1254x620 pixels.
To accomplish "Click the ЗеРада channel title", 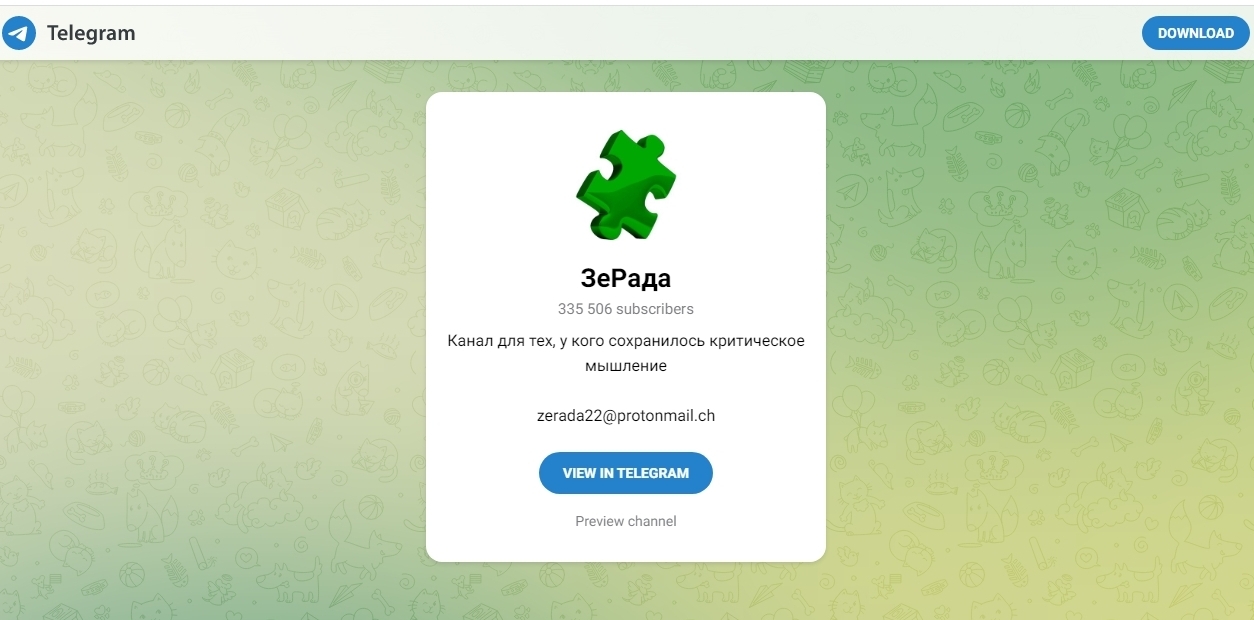I will 626,278.
